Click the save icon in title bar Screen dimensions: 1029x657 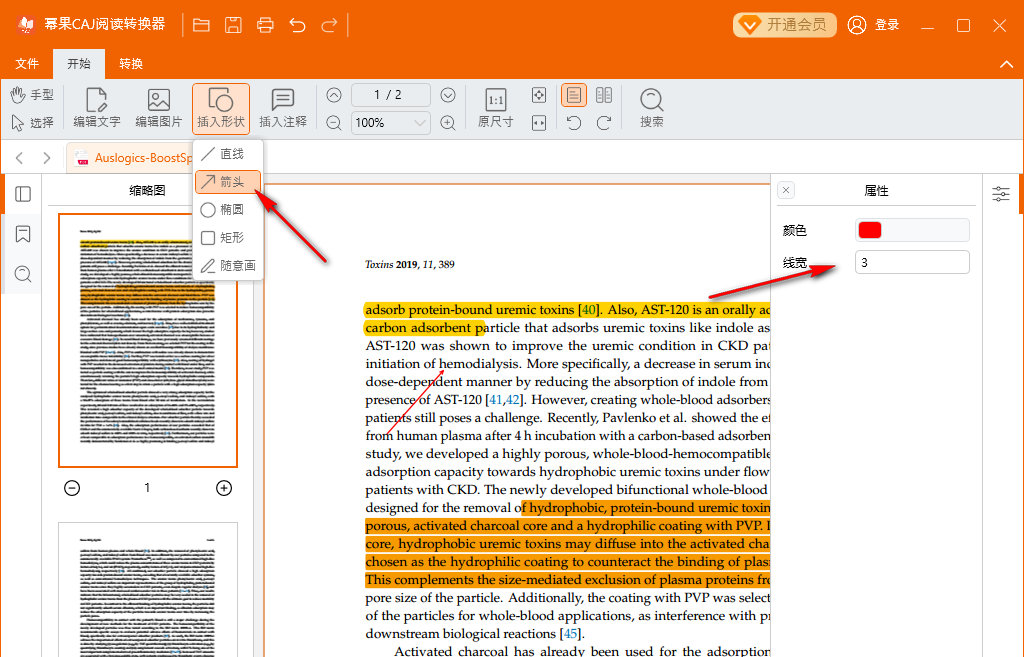pyautogui.click(x=233, y=25)
